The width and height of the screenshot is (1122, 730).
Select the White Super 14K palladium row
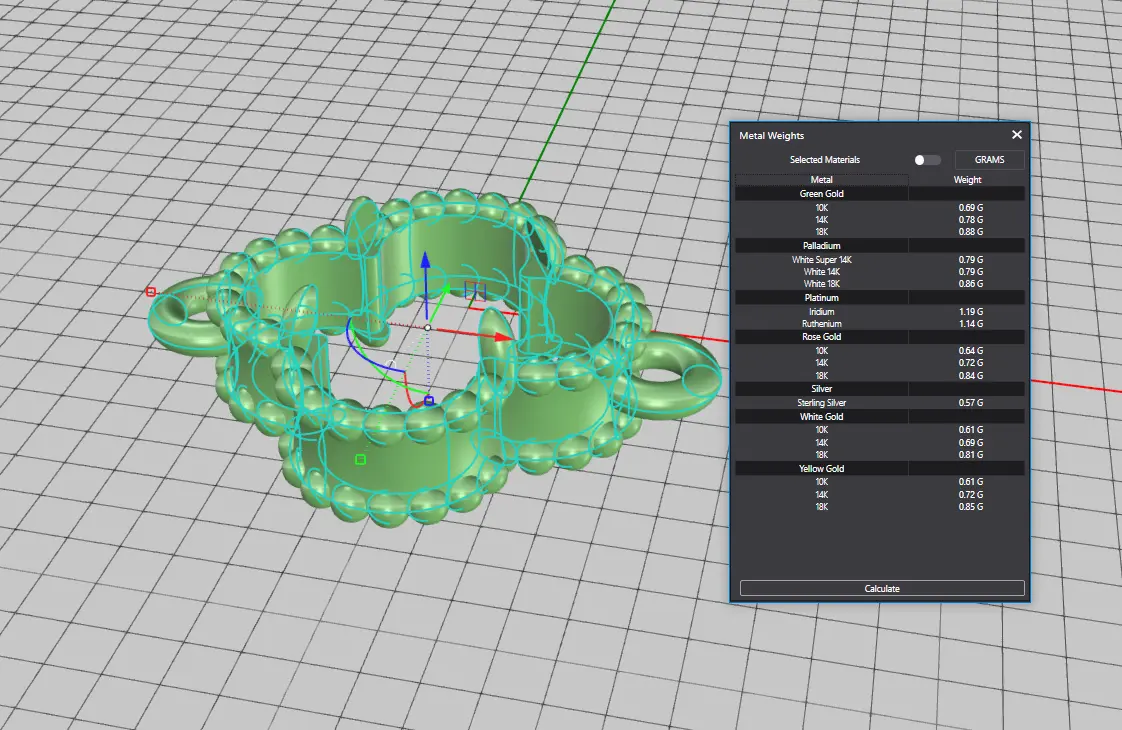[821, 260]
